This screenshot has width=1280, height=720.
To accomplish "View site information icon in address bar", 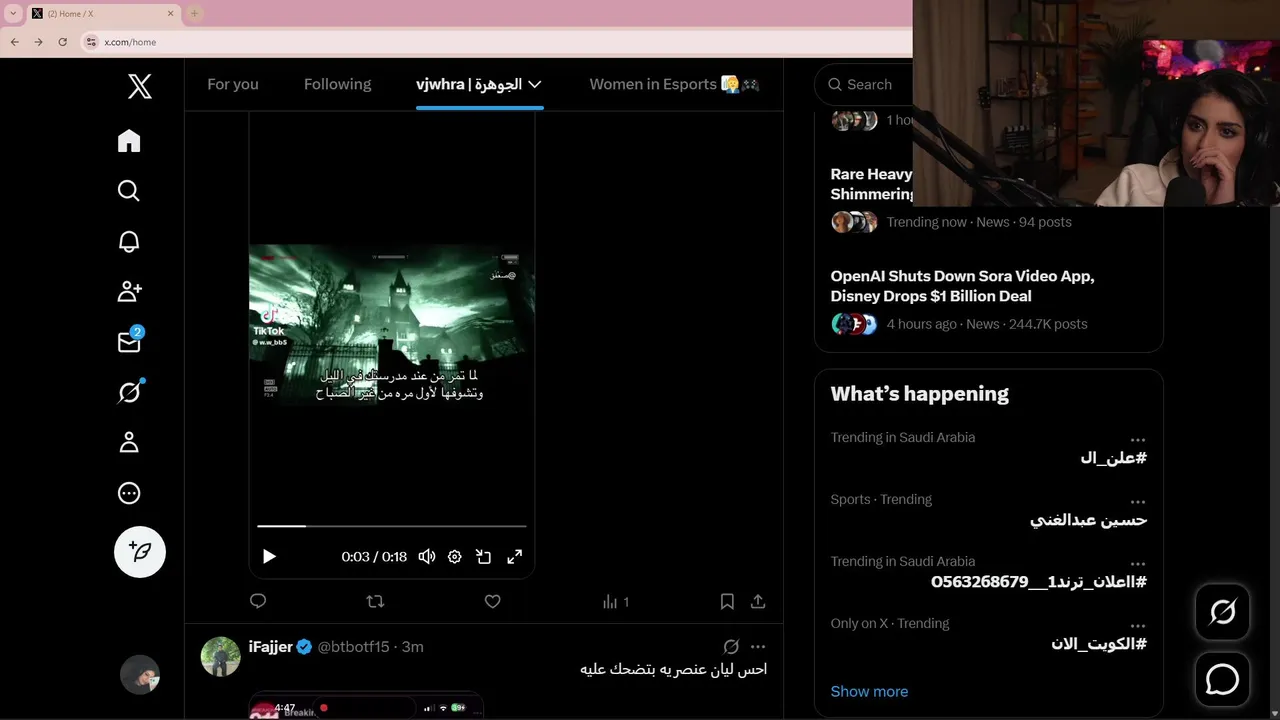I will click(x=92, y=42).
